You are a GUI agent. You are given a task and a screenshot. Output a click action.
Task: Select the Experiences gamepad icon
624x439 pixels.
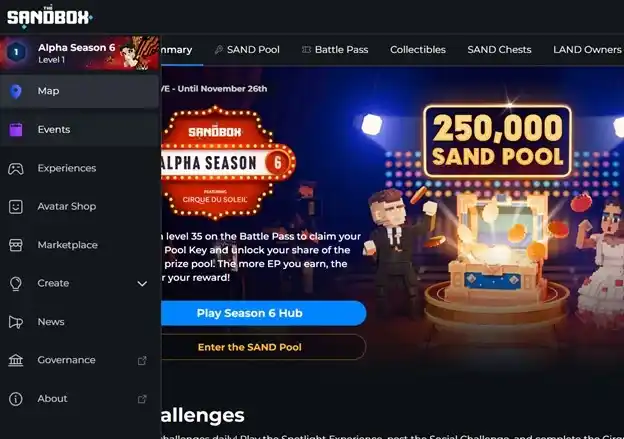click(x=16, y=168)
